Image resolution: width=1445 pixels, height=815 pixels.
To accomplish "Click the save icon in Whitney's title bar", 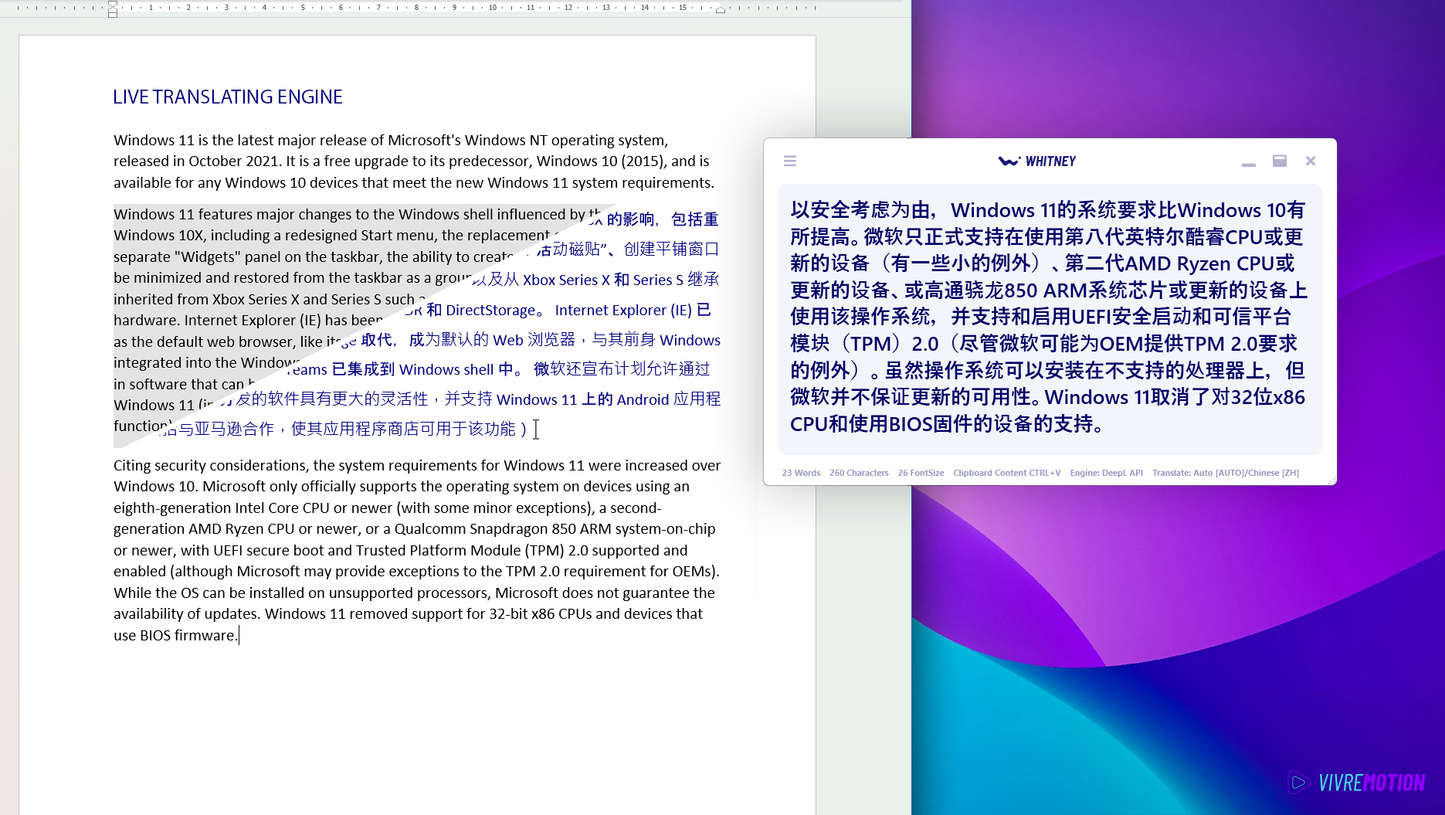I will tap(1279, 160).
